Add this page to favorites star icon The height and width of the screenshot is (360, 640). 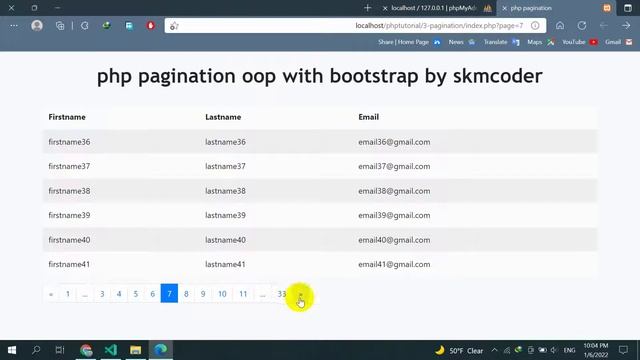click(x=174, y=26)
